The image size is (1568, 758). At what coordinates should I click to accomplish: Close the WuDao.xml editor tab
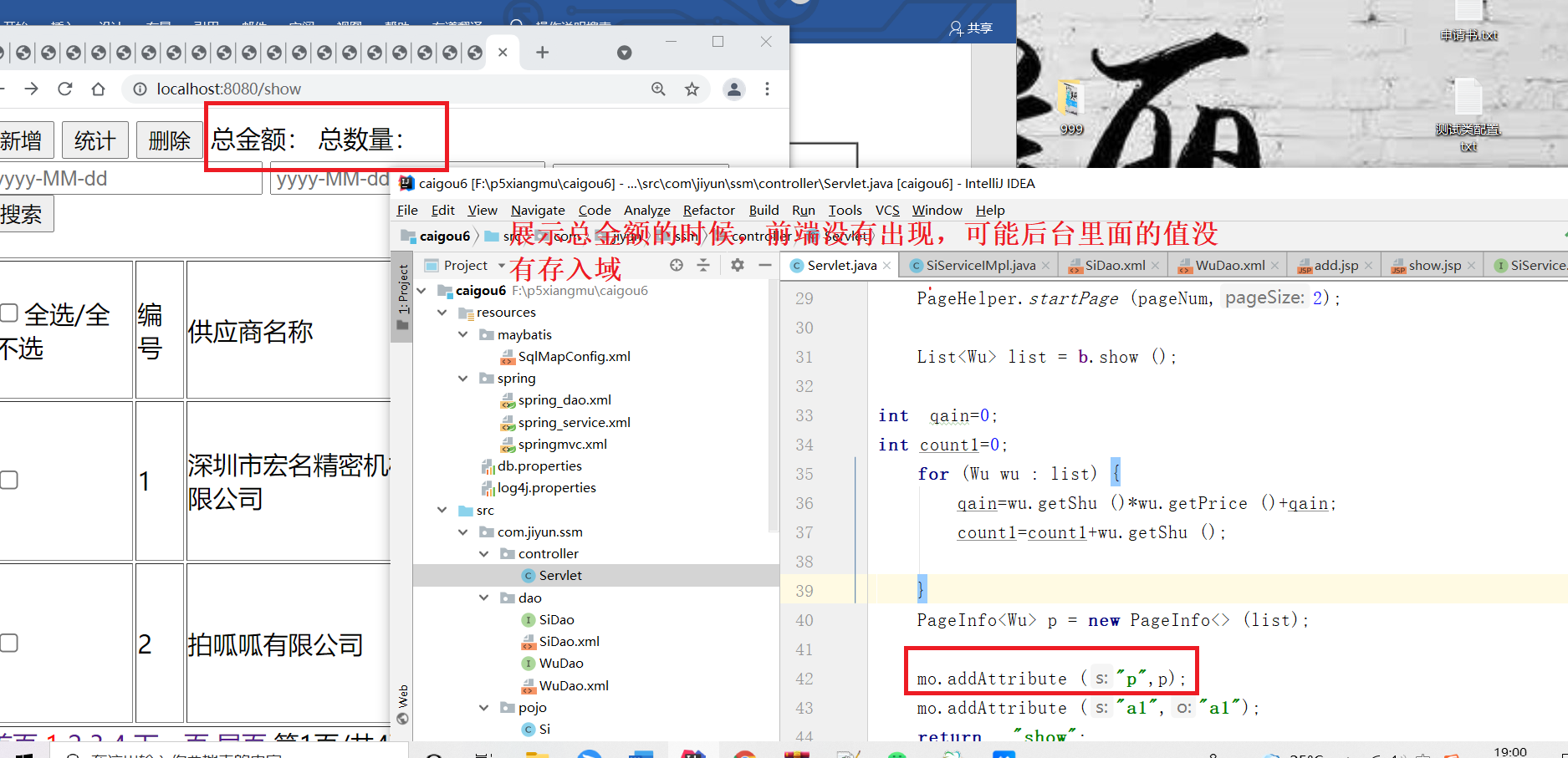pos(1275,266)
